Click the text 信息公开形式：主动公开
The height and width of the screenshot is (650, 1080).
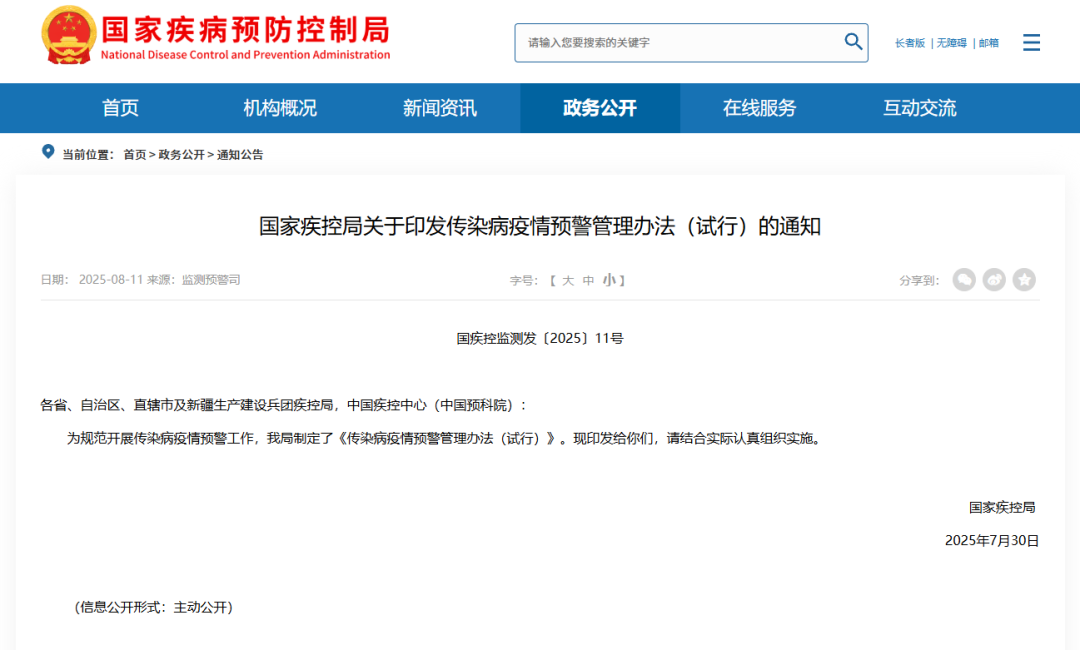pyautogui.click(x=154, y=607)
